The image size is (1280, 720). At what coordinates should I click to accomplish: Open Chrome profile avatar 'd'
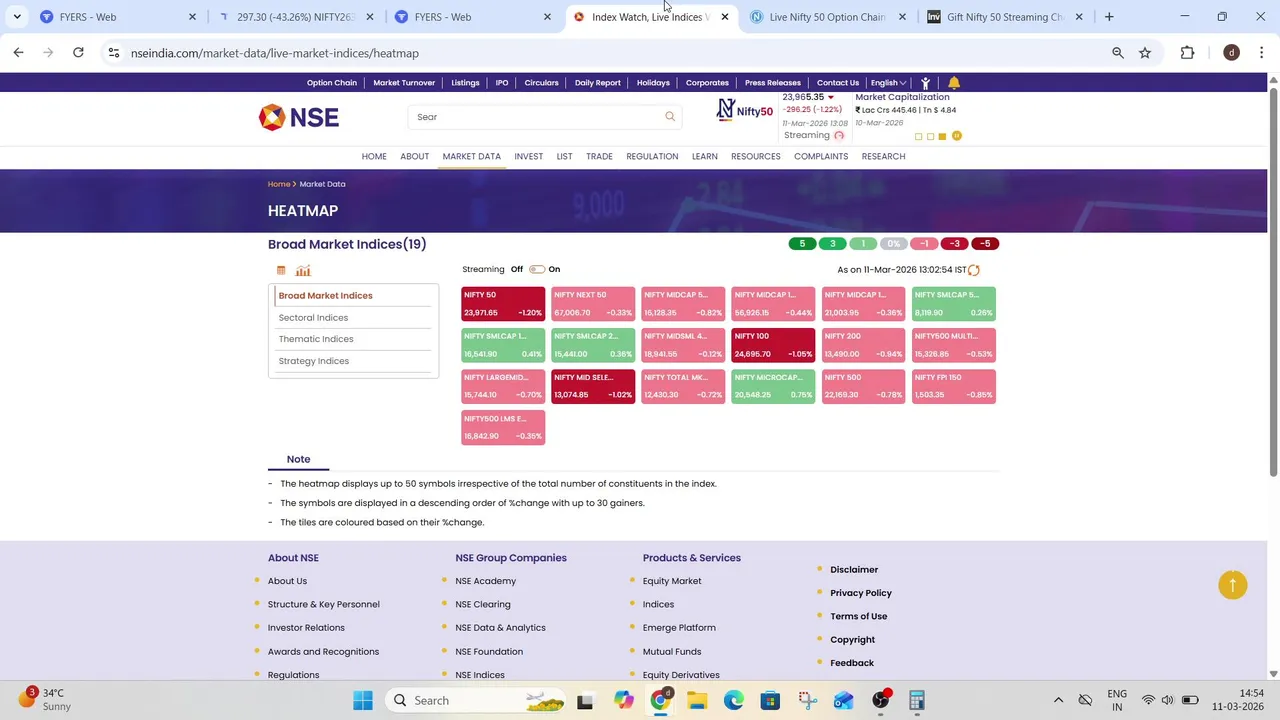(x=1232, y=53)
